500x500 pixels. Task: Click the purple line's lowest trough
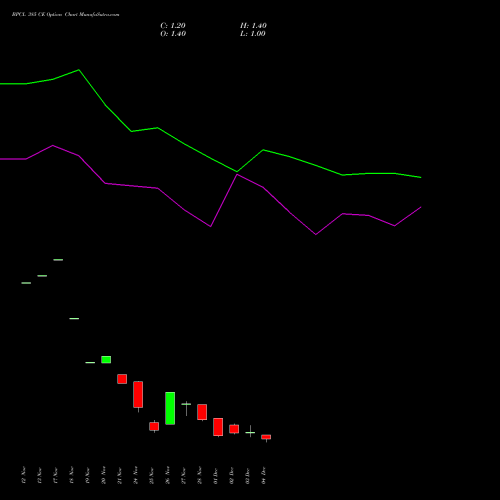coord(316,234)
